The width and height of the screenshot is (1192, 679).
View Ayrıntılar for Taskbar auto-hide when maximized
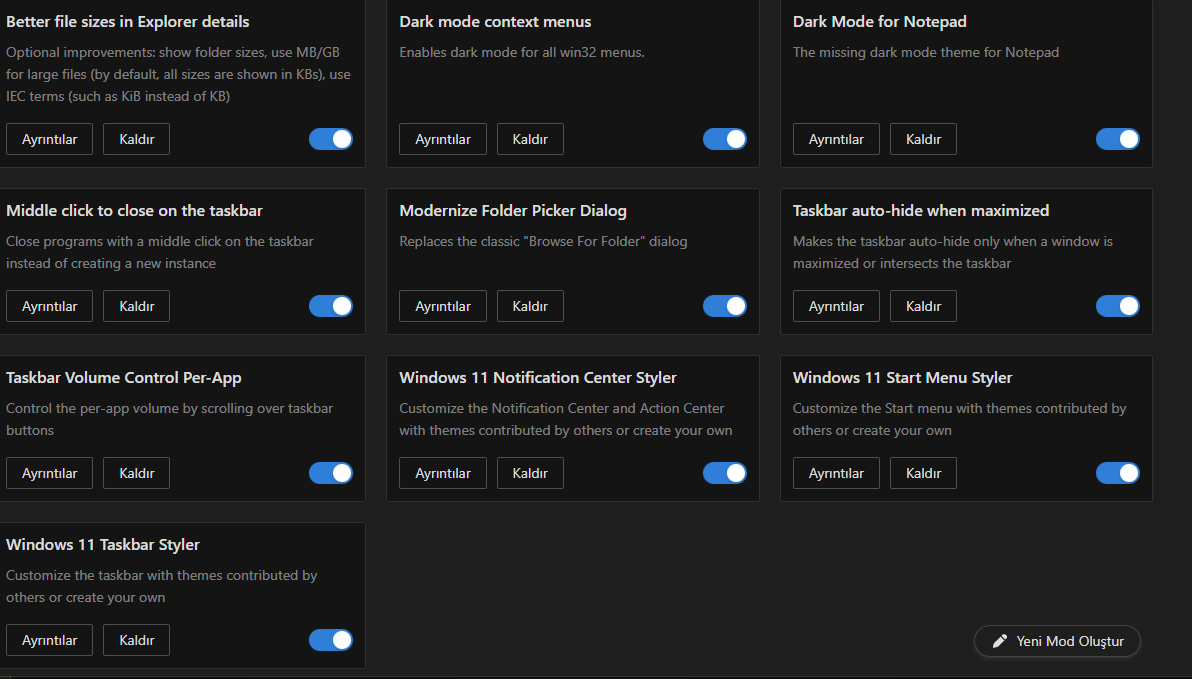coord(836,306)
